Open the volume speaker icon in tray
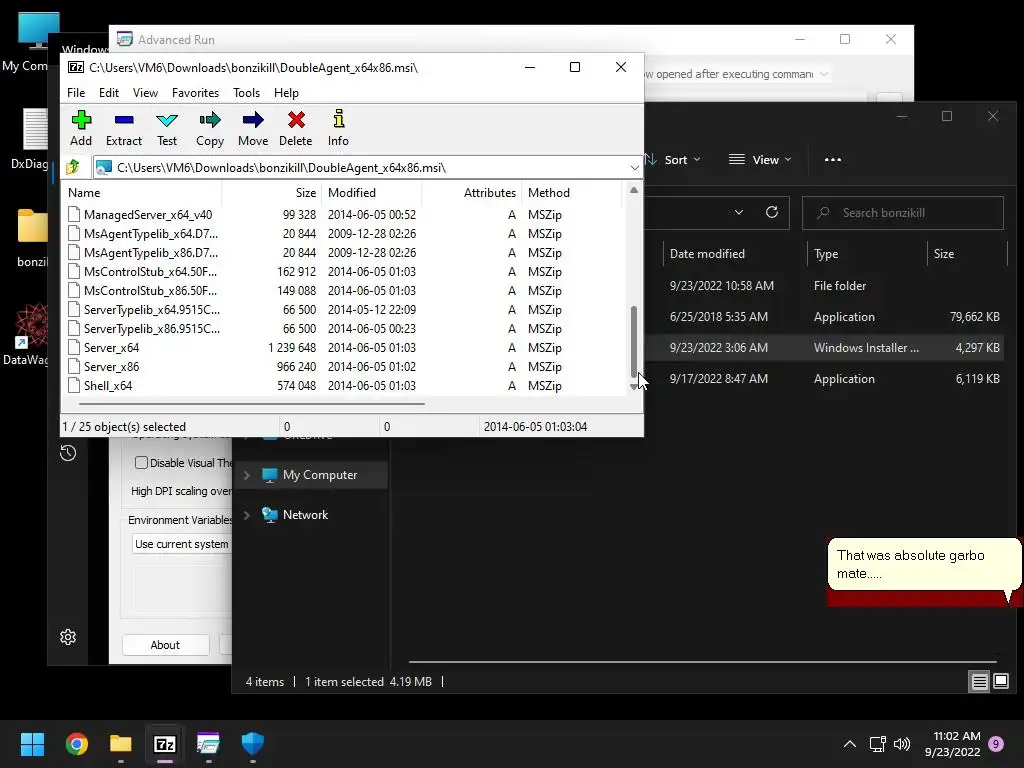Screen dimensions: 1024x768 902,744
